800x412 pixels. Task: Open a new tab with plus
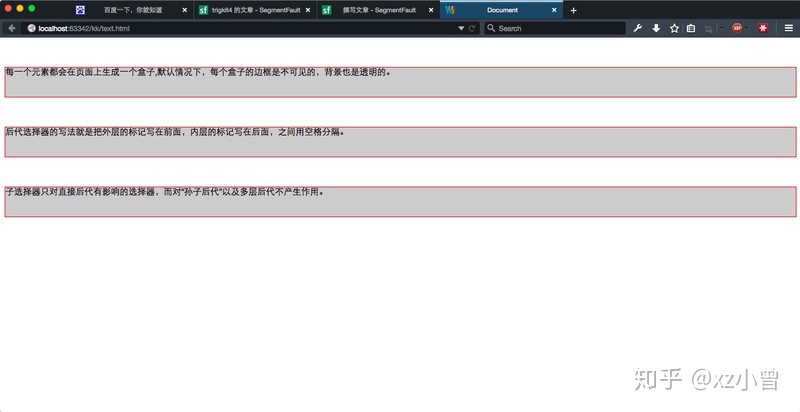point(573,10)
